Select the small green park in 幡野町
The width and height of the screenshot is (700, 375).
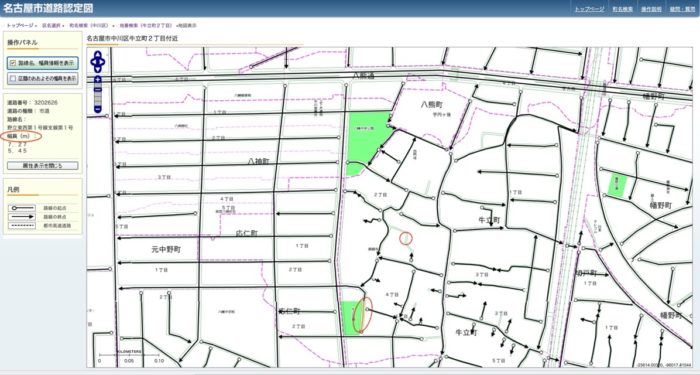pyautogui.click(x=617, y=184)
